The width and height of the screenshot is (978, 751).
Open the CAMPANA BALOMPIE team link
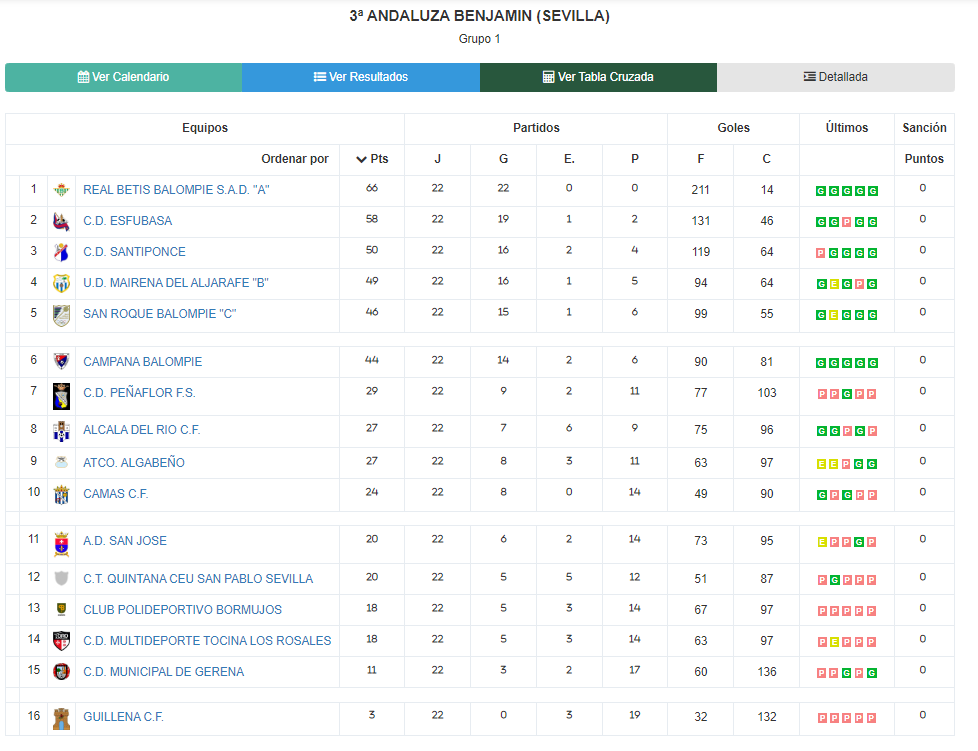click(142, 362)
